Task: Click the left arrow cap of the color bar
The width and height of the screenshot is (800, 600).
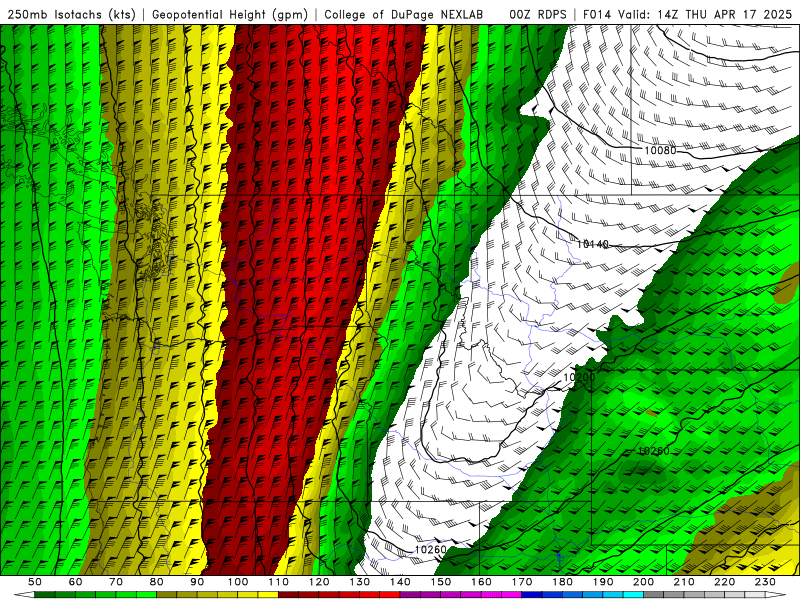Action: 24,595
